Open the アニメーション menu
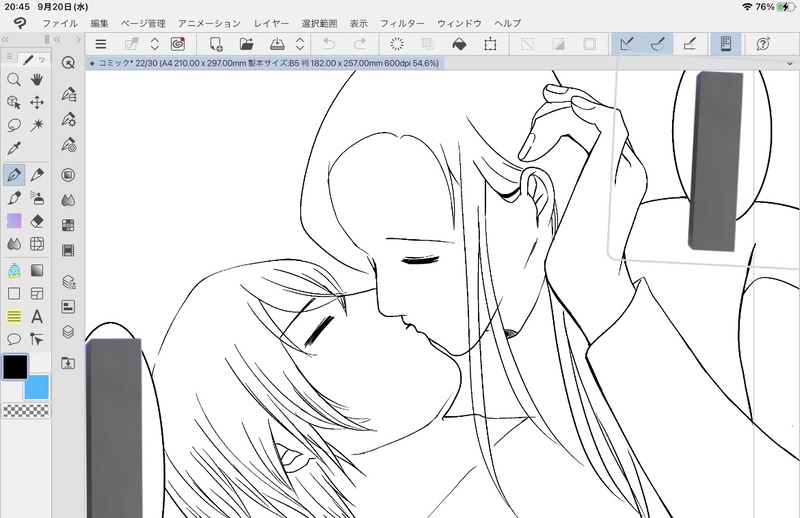 [209, 23]
